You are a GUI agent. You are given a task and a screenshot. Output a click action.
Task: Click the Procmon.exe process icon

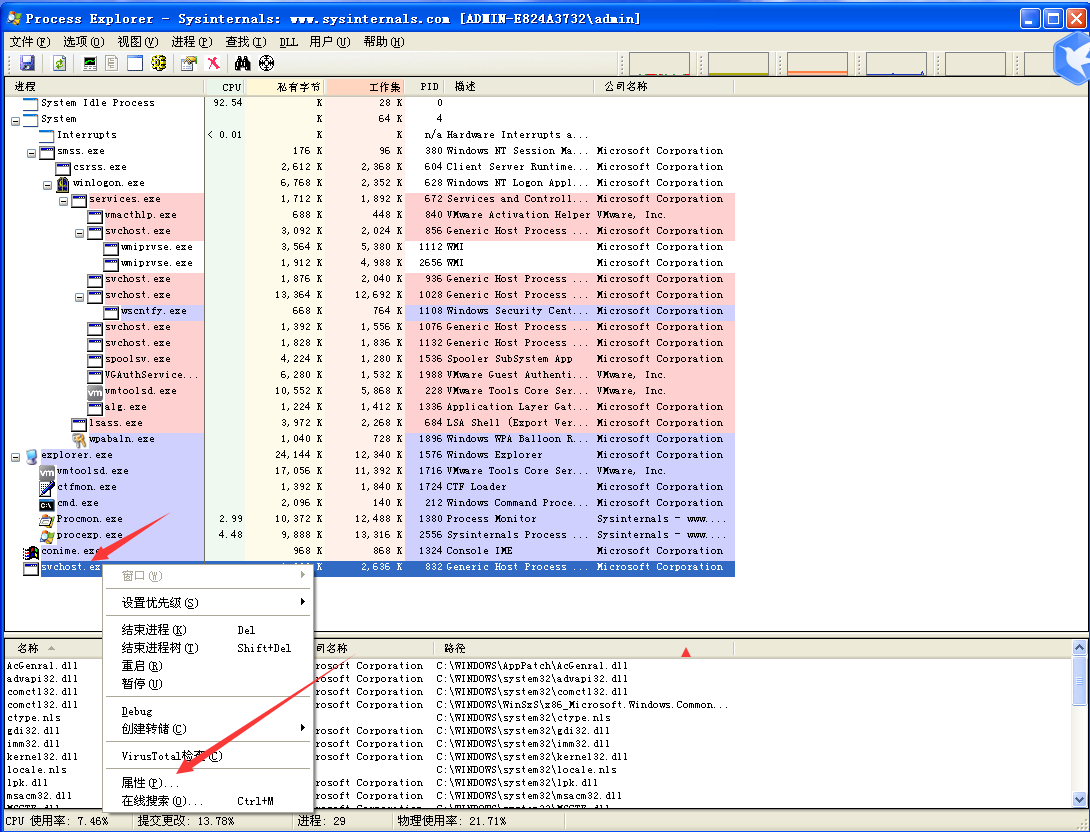click(x=47, y=519)
